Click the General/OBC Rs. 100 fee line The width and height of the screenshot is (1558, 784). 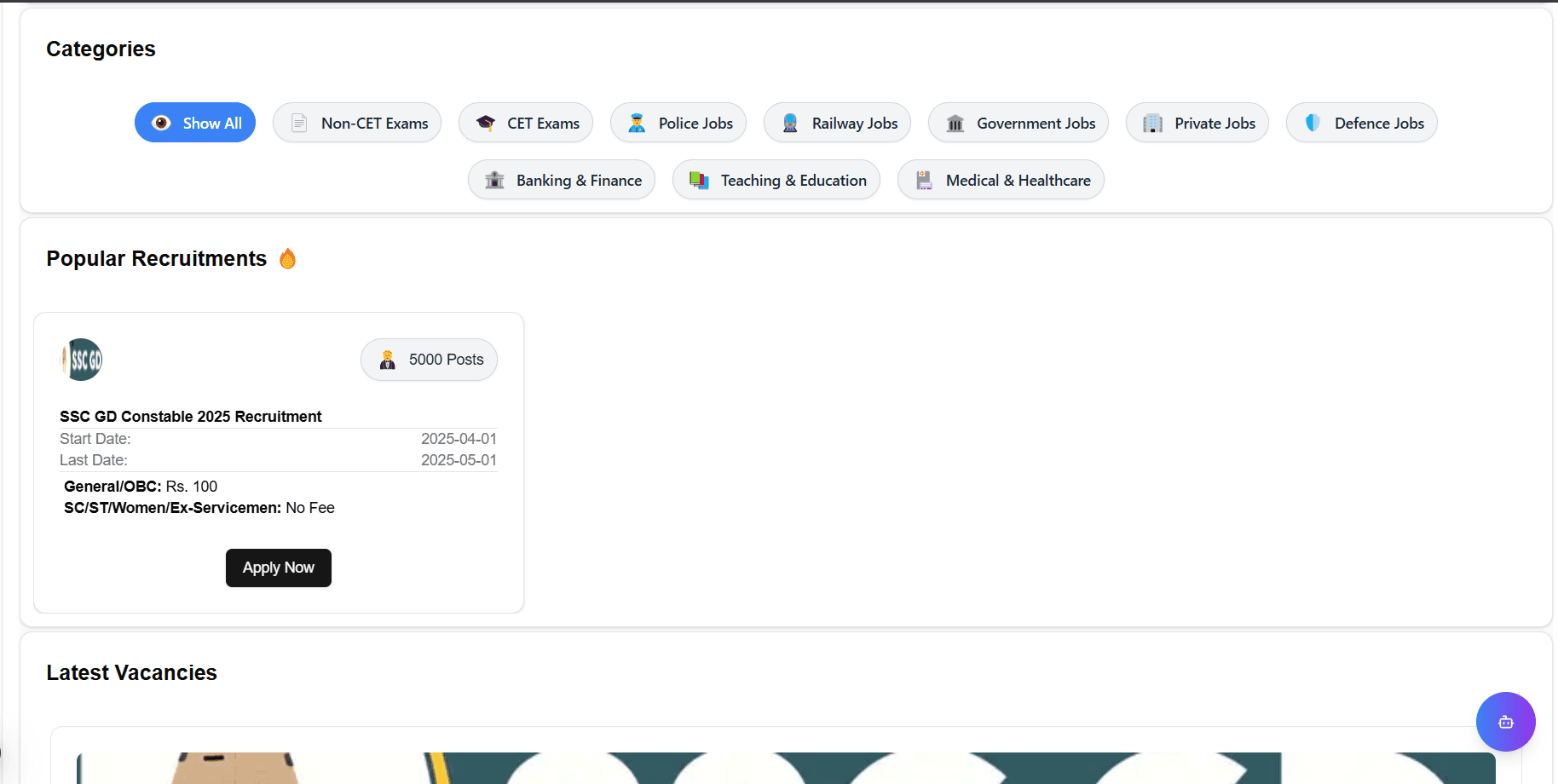[141, 487]
